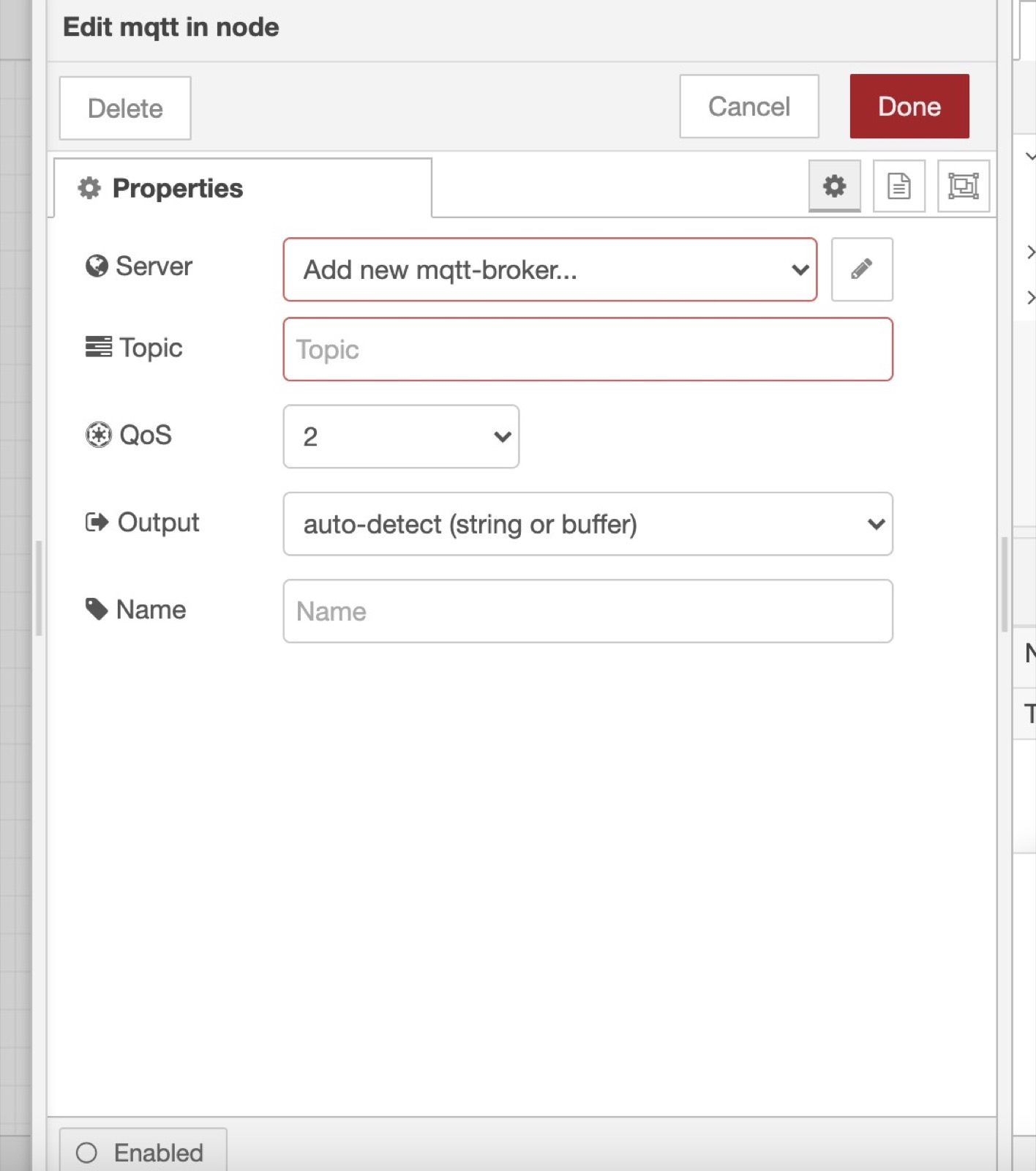This screenshot has height=1171, width=1036.
Task: Click the globe icon beside Server
Action: point(97,266)
